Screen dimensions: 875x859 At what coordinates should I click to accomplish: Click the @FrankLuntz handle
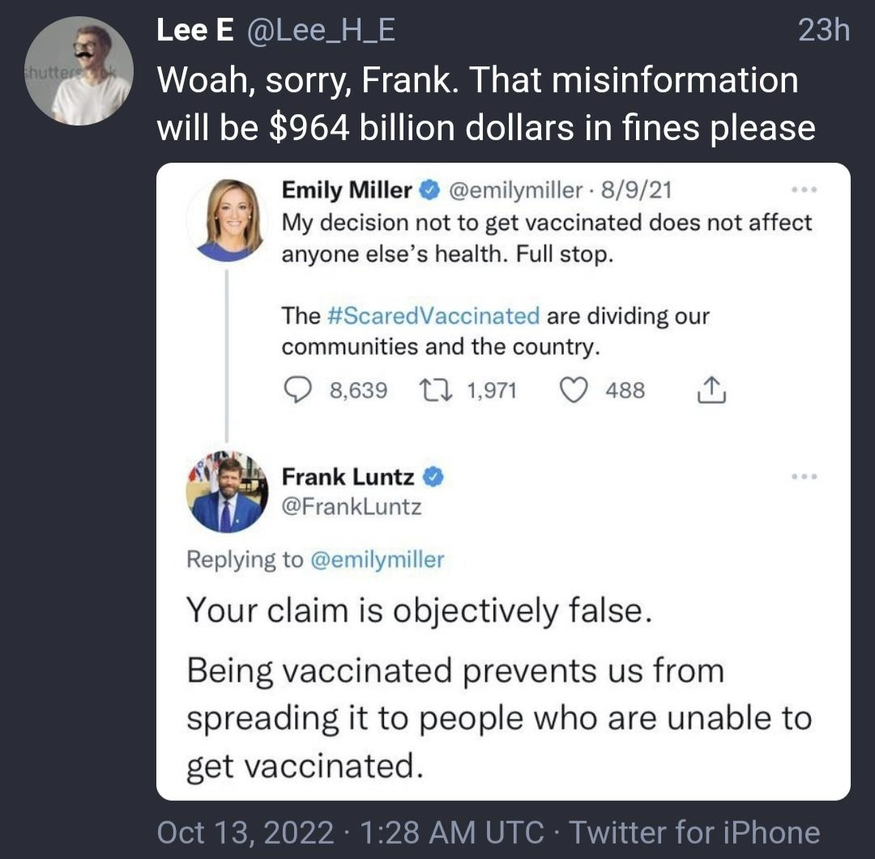click(351, 507)
